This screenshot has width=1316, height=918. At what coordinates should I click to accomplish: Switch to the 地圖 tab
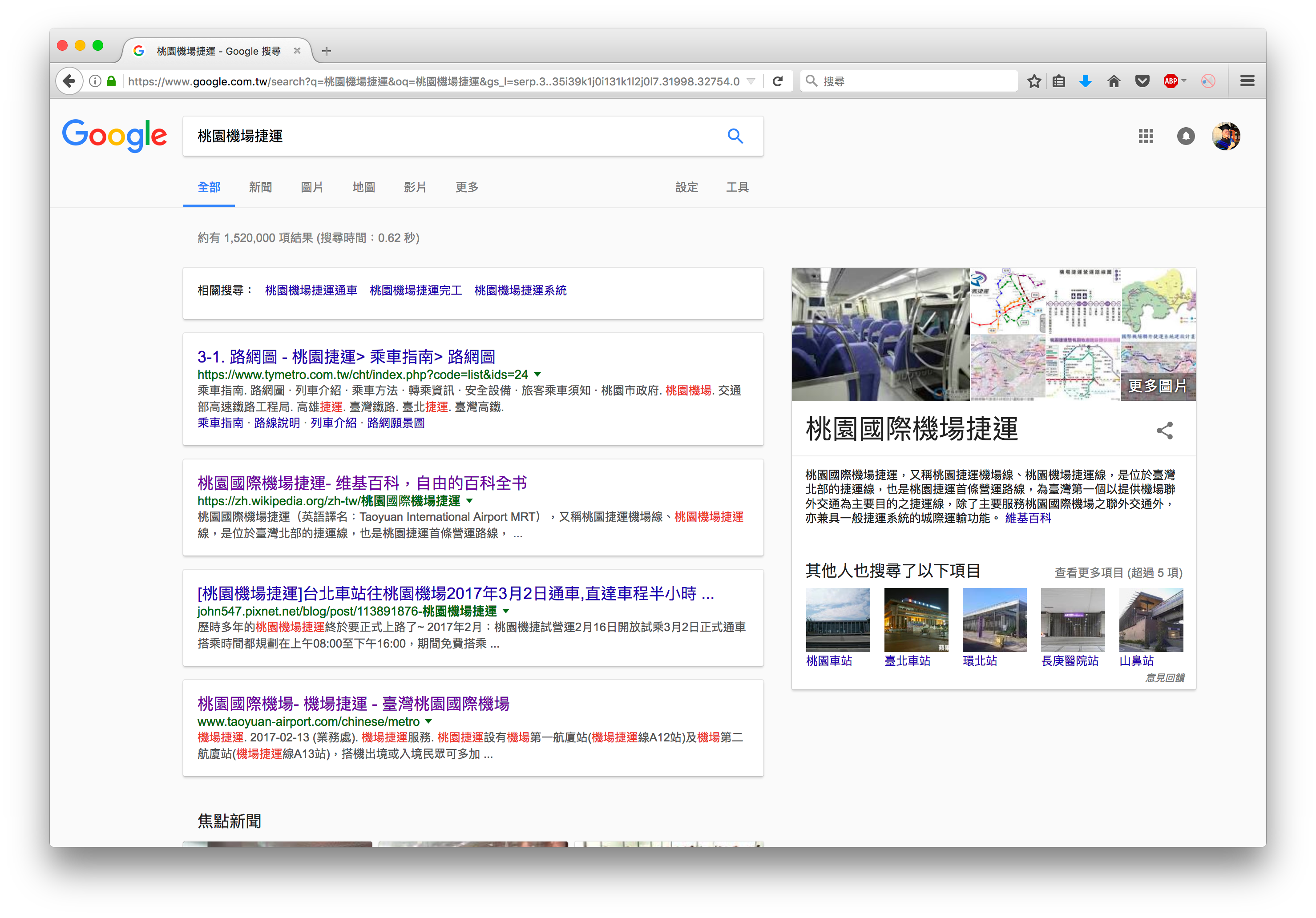tap(363, 187)
